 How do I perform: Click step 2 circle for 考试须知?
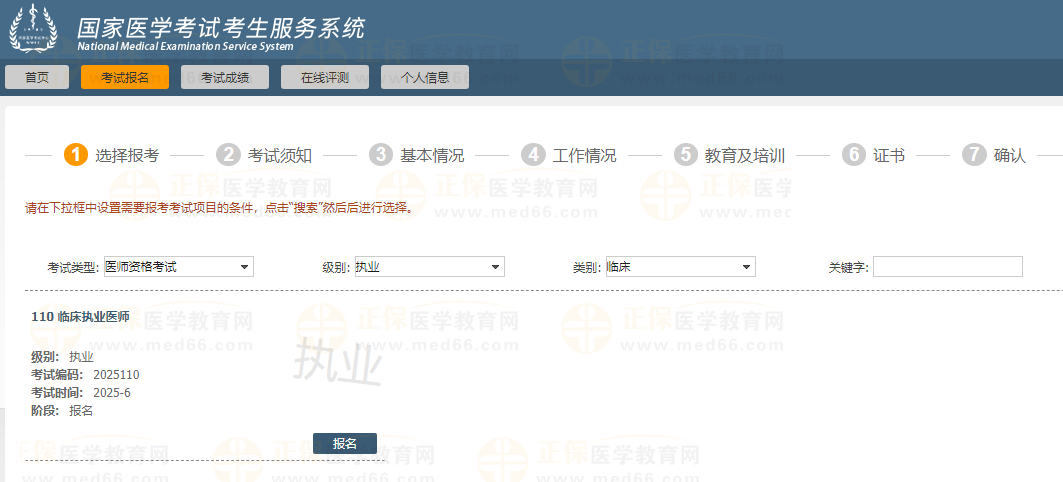[x=229, y=155]
